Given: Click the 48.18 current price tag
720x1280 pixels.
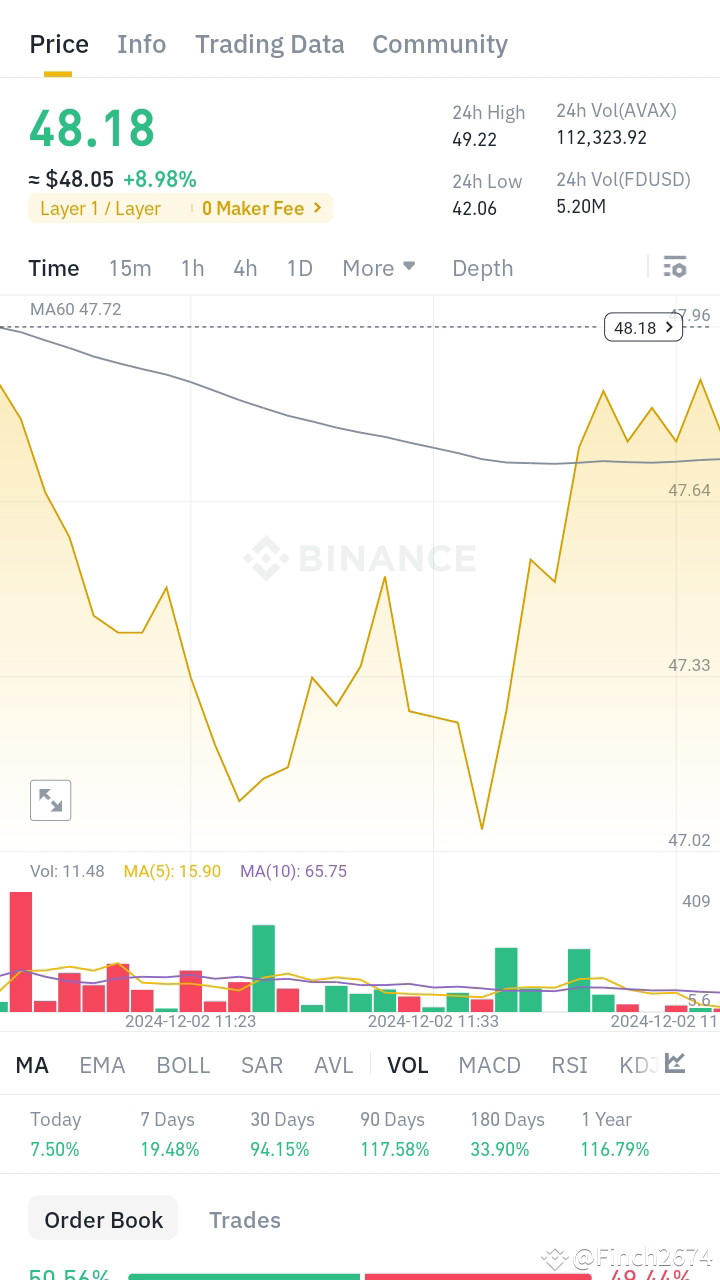Looking at the screenshot, I should 643,327.
